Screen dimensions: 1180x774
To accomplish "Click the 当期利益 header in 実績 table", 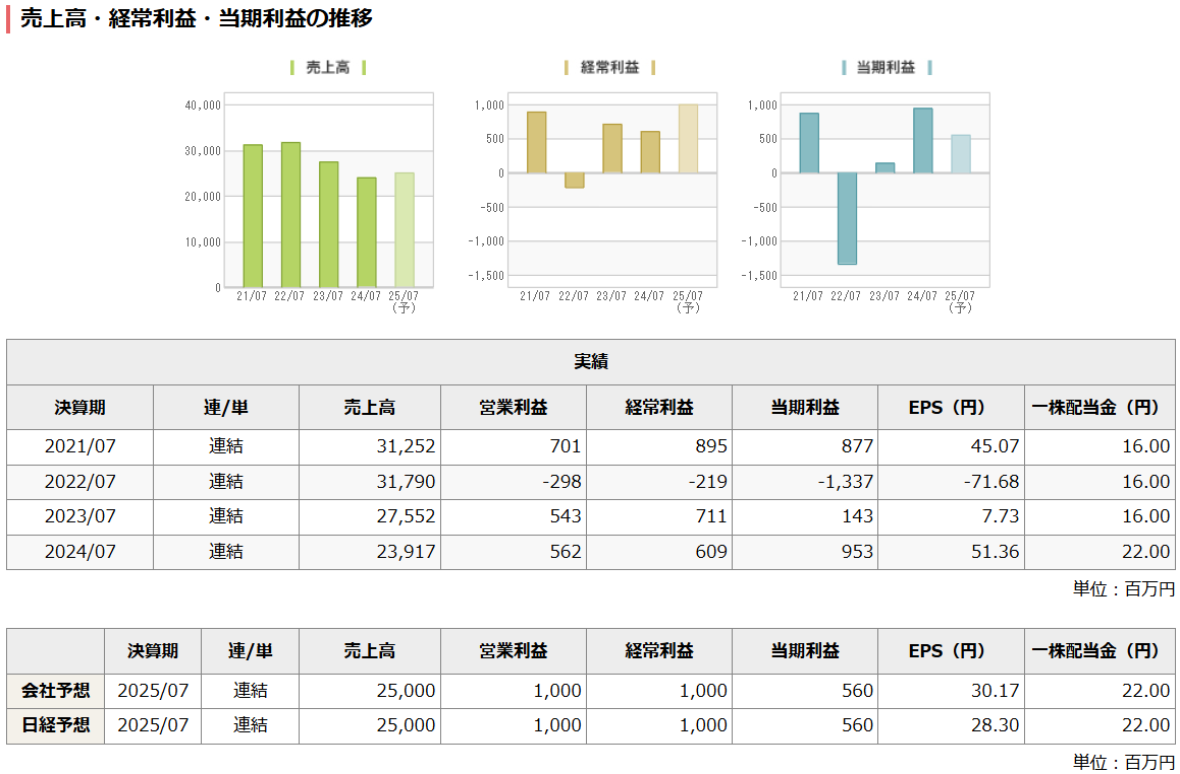I will (x=805, y=408).
